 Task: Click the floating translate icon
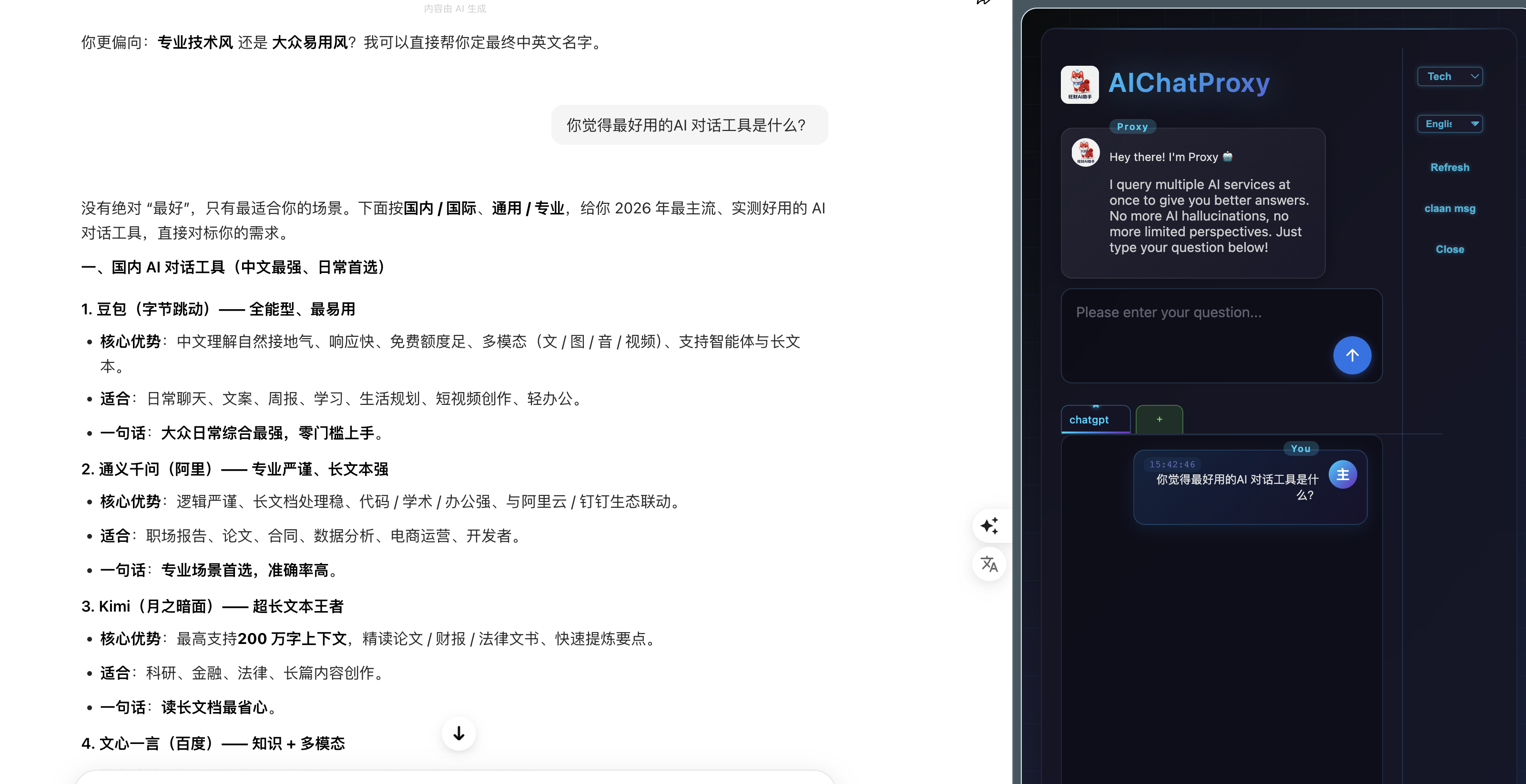(x=989, y=564)
